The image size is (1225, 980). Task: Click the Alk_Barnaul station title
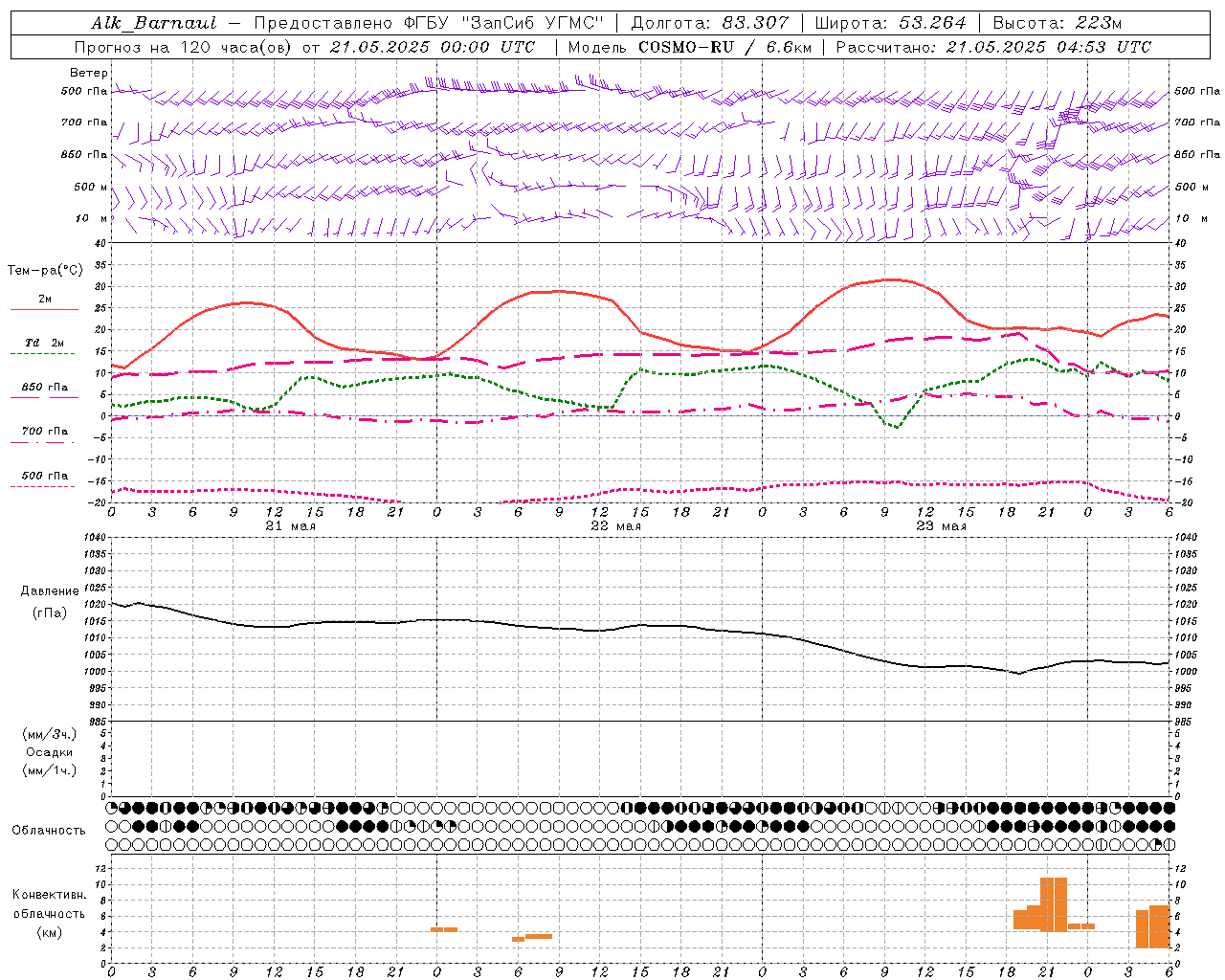154,23
